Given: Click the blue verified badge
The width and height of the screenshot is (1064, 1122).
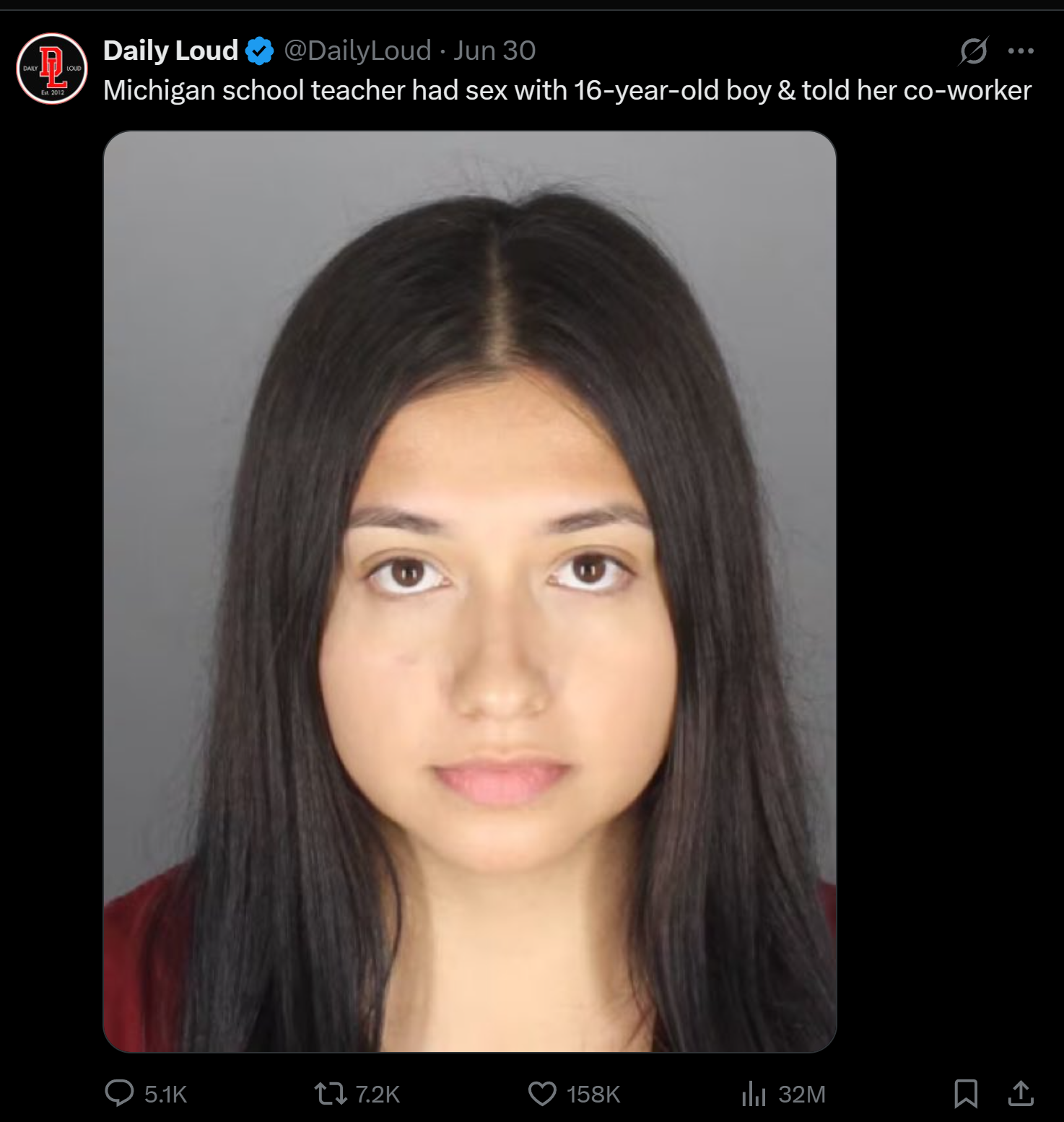Looking at the screenshot, I should pyautogui.click(x=260, y=51).
